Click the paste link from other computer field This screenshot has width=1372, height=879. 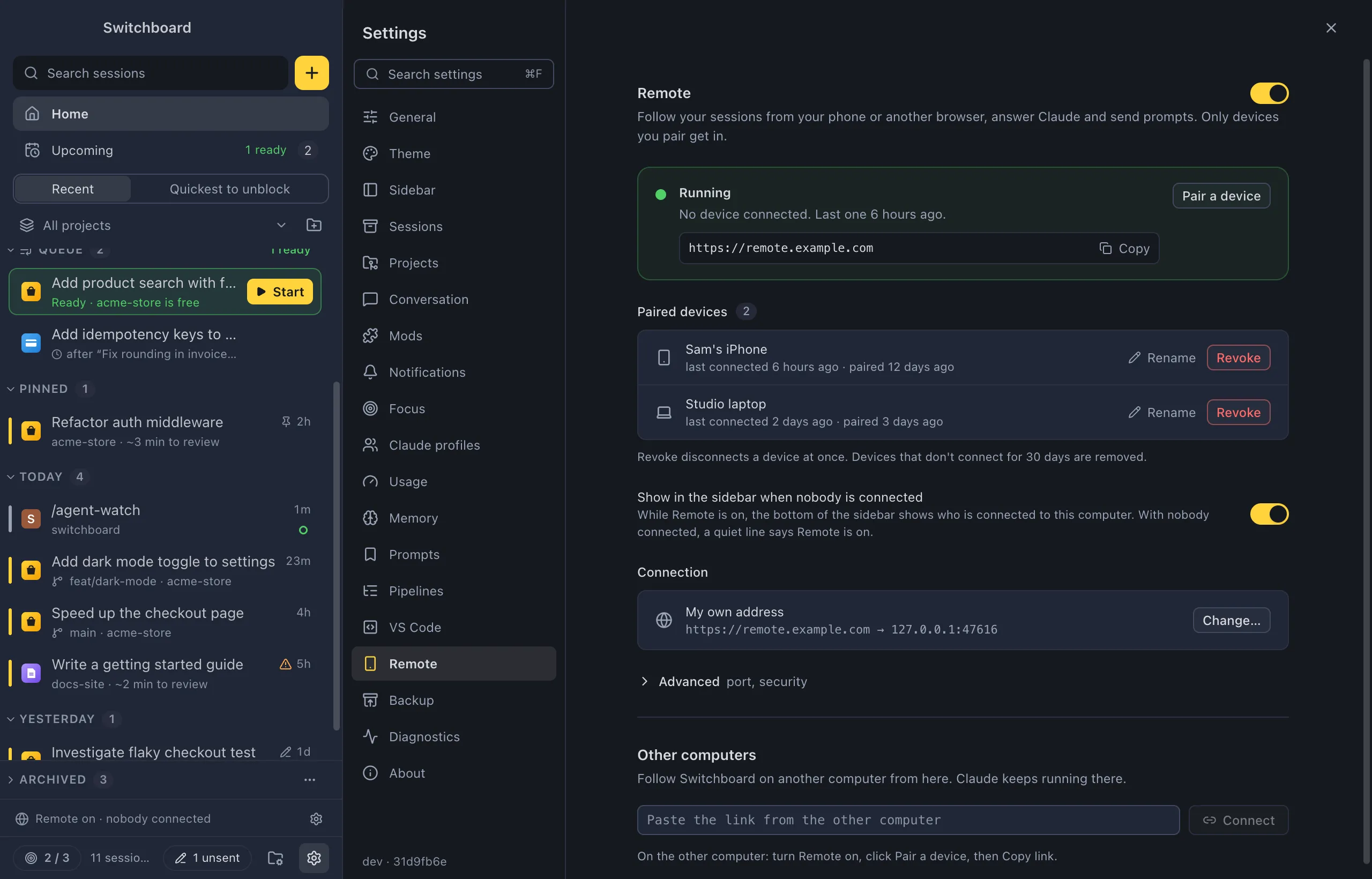tap(908, 820)
